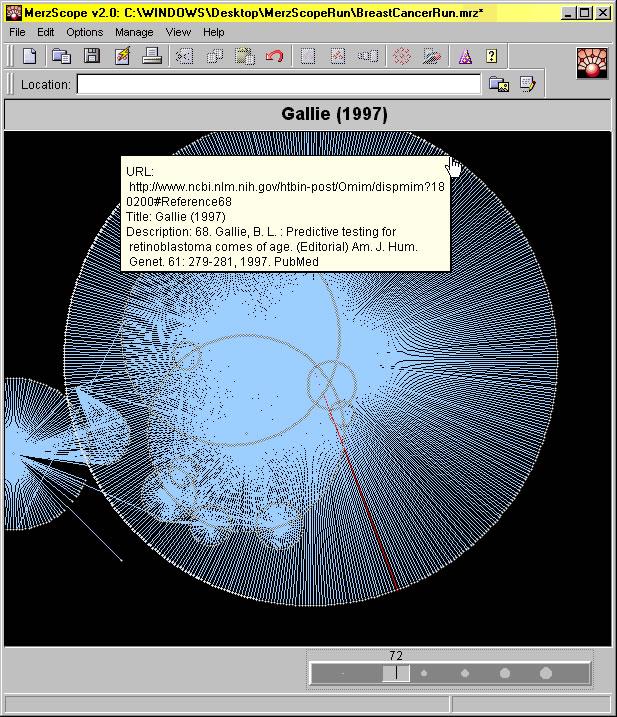Click the Save floppy disk icon

[x=91, y=56]
